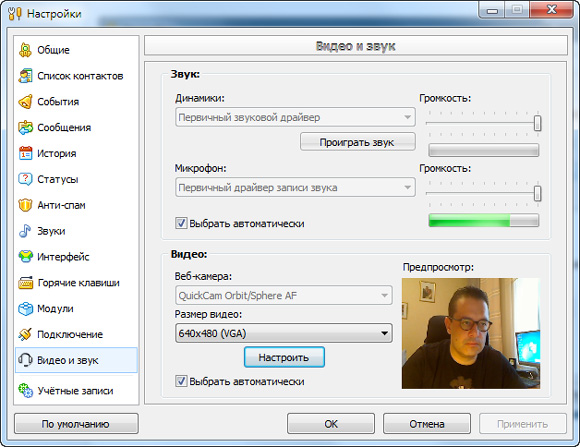Toggle Выбрать автоматически under microphone

tap(181, 223)
